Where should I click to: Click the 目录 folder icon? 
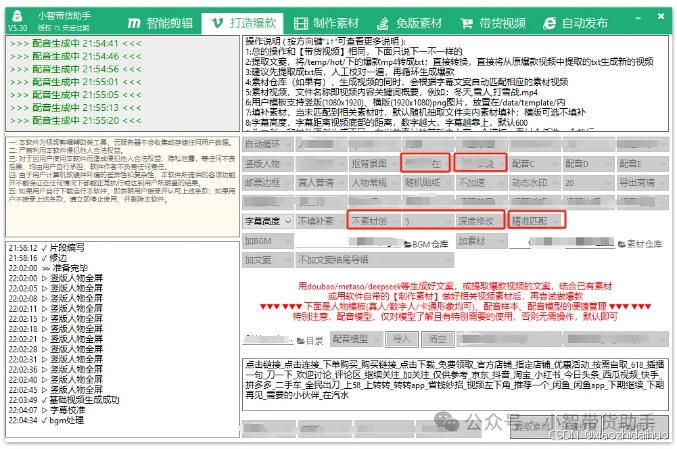pos(301,341)
